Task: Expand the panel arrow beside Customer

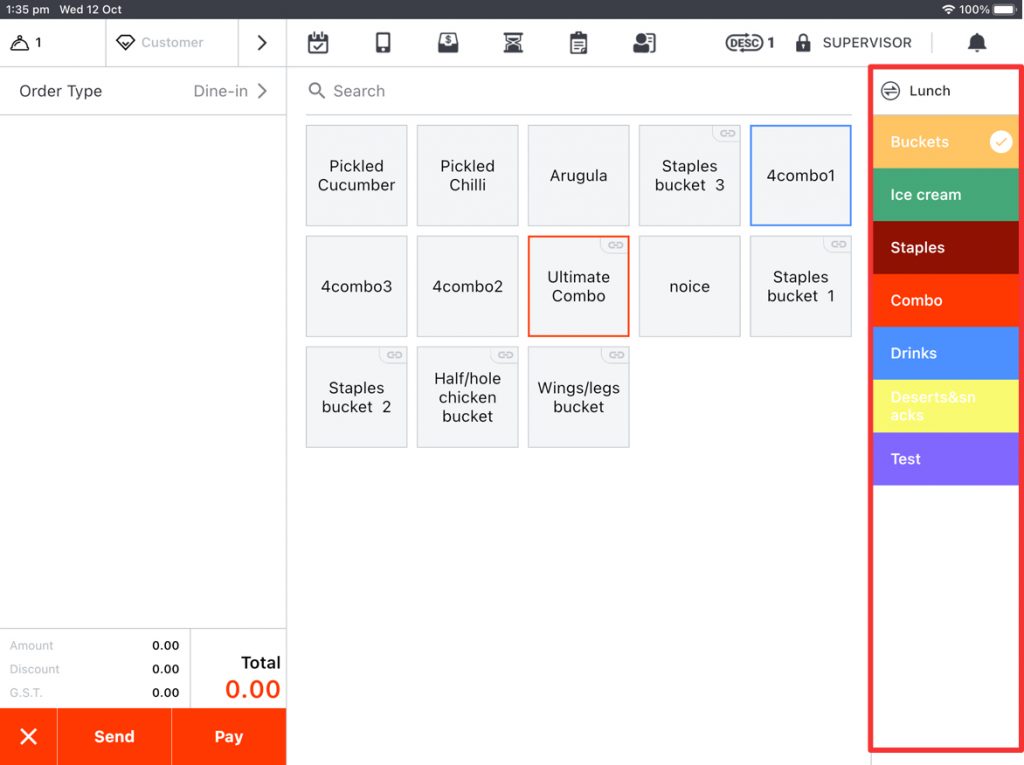Action: 262,43
